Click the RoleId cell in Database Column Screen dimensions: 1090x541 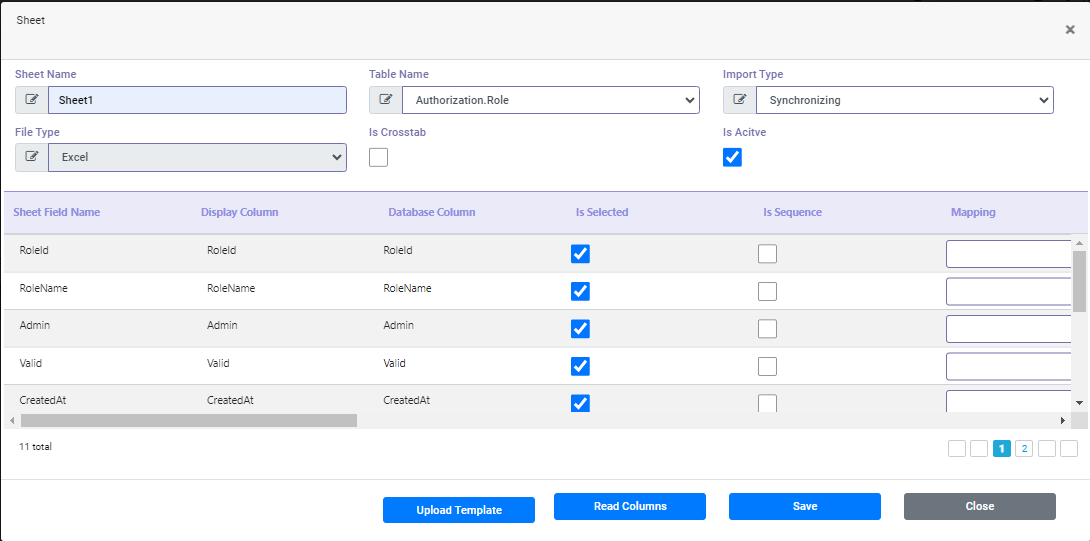pyautogui.click(x=398, y=250)
